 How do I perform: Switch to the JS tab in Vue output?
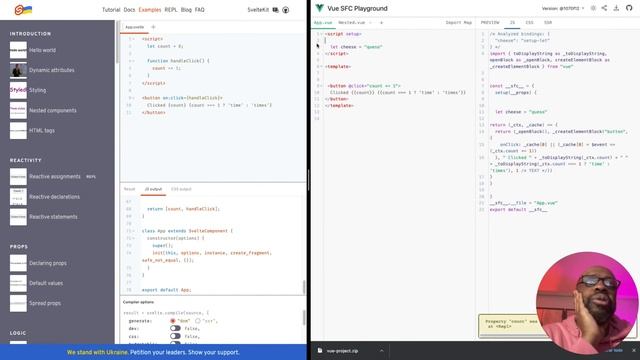[x=512, y=23]
